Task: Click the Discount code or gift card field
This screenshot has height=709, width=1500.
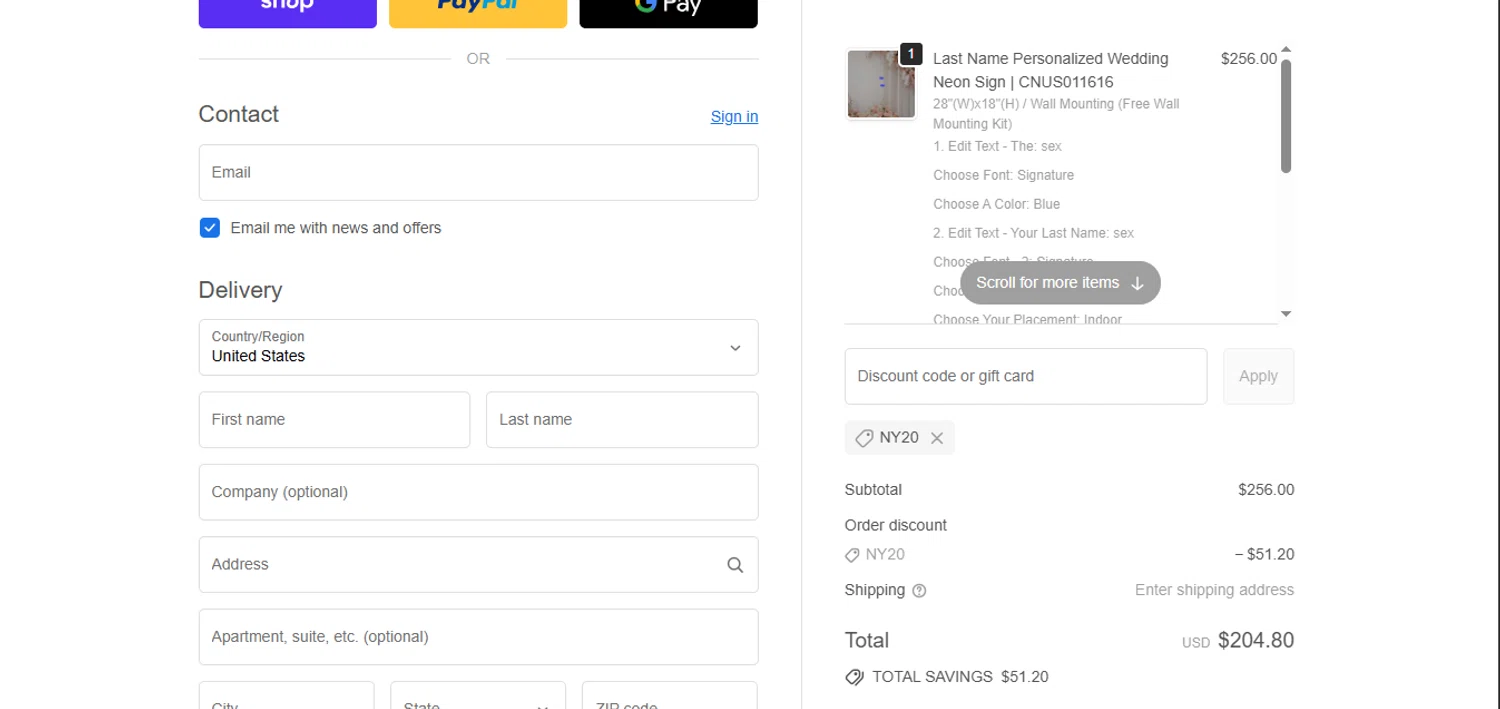Action: 1026,376
